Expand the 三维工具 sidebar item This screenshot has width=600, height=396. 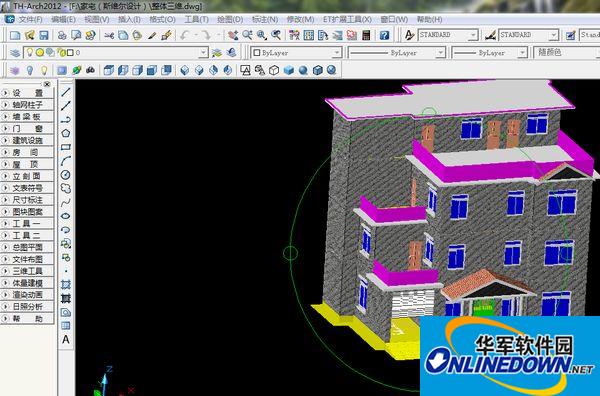[x=27, y=271]
